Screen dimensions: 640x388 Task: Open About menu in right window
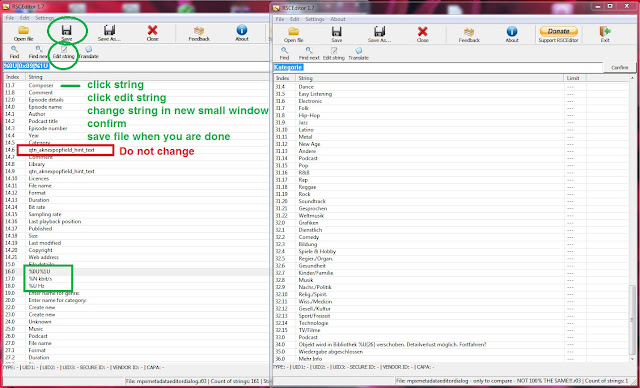(338, 19)
